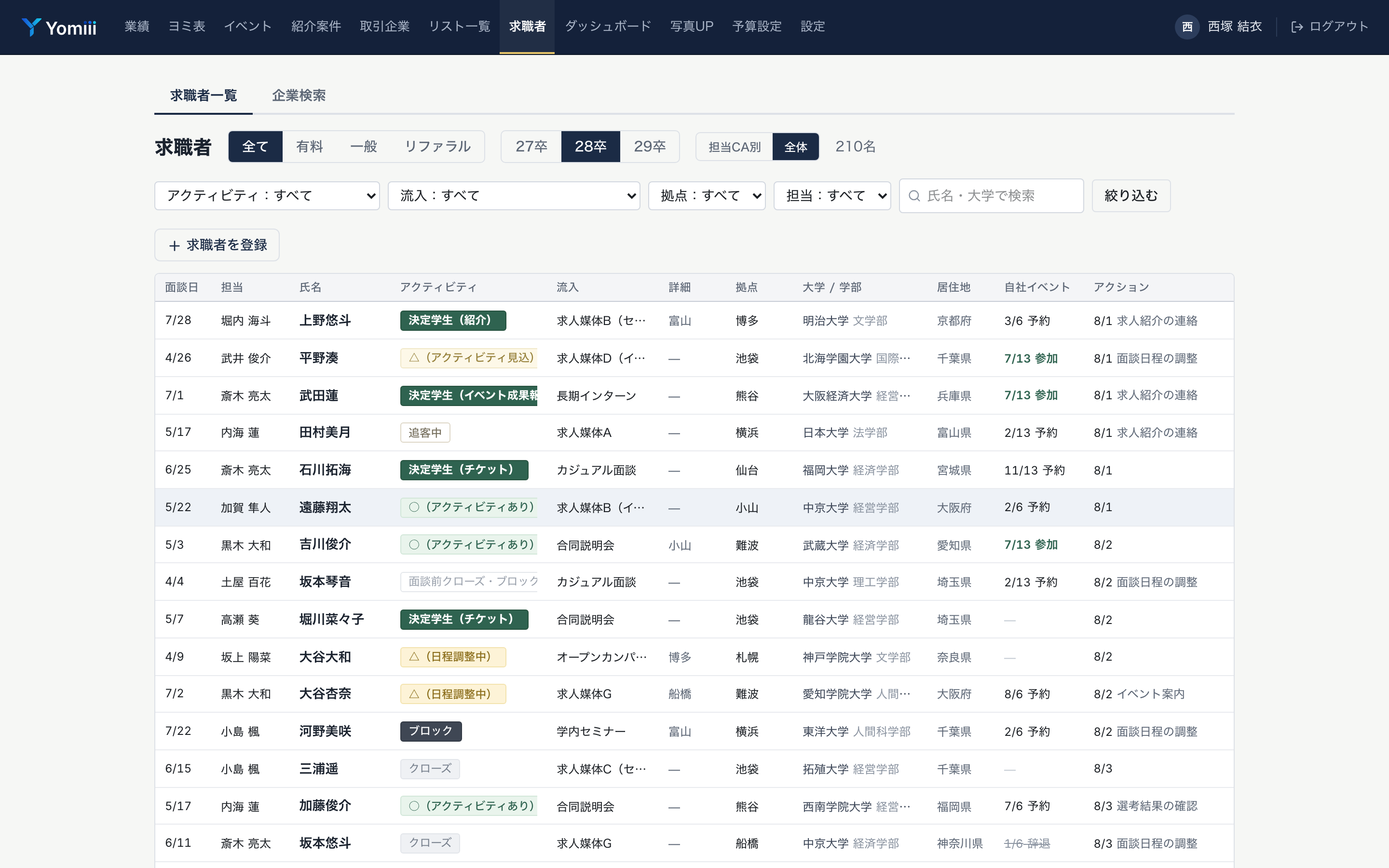Open candidate 上野悠斗
Viewport: 1389px width, 868px height.
point(325,321)
